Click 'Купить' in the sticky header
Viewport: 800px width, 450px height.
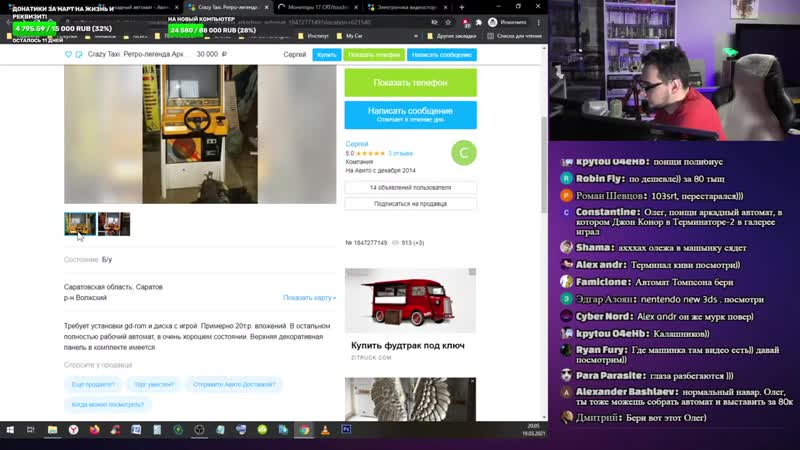[x=327, y=55]
